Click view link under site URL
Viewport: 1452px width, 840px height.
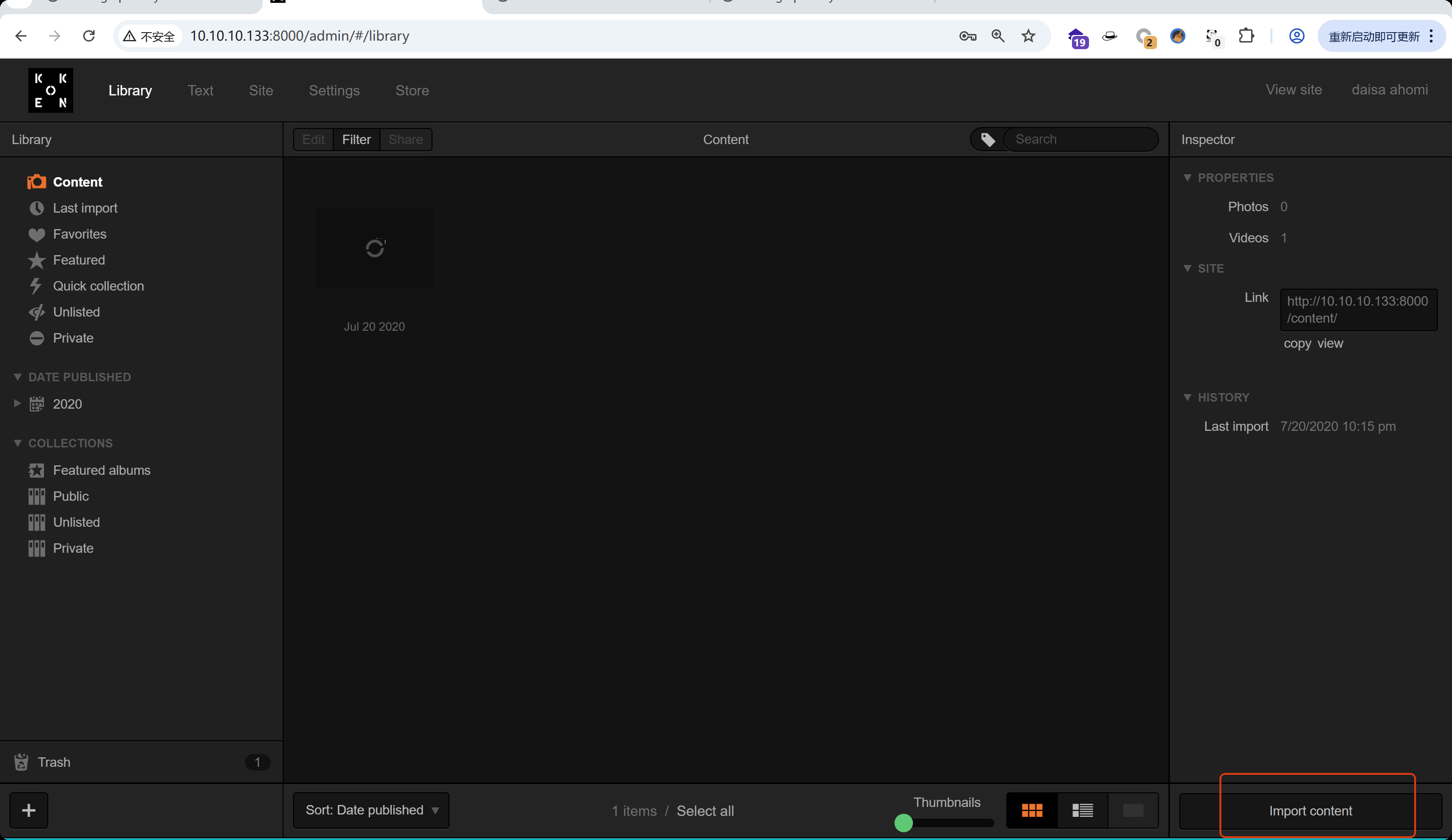(x=1330, y=344)
